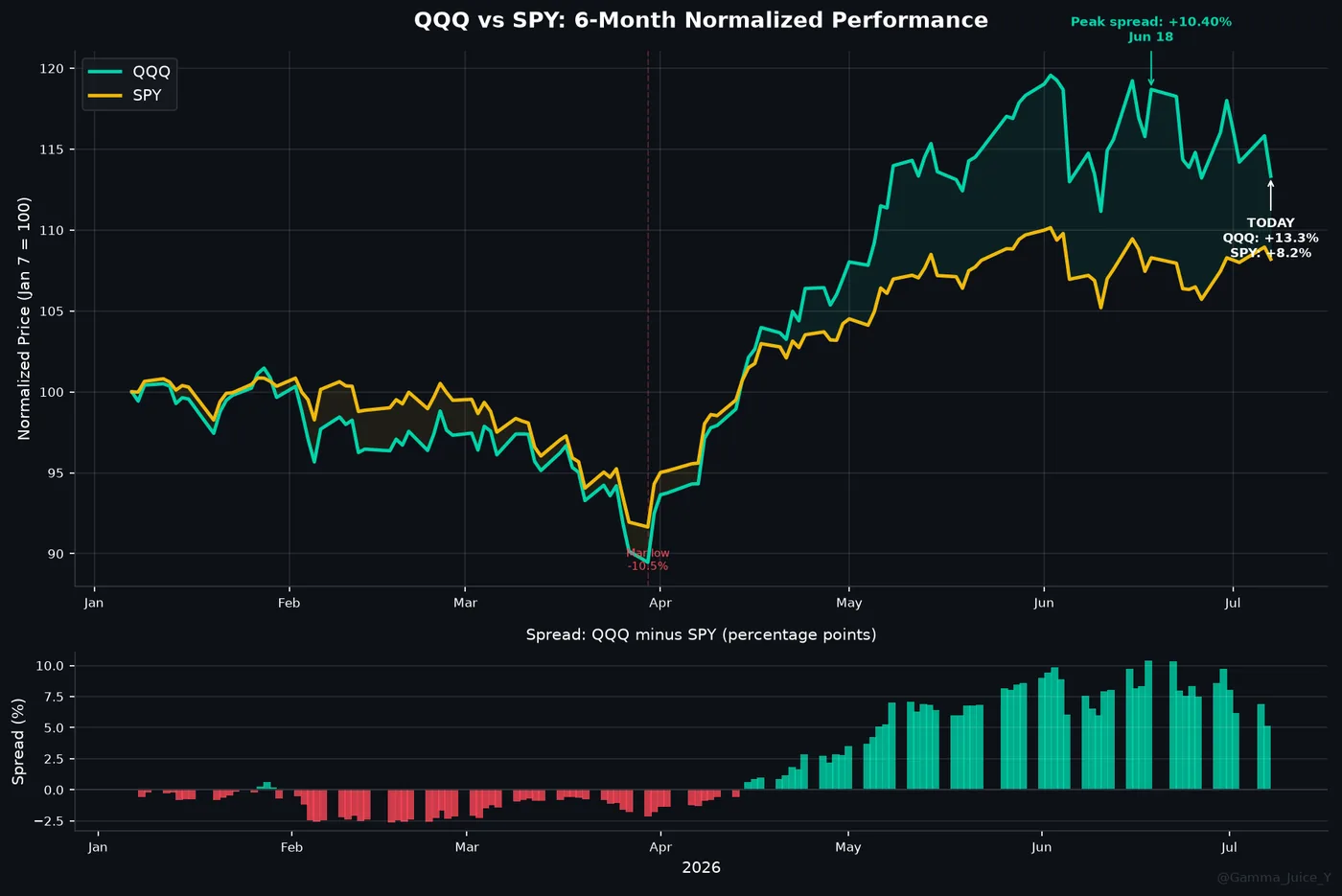Click the 120 tick on the price axis
Image resolution: width=1342 pixels, height=896 pixels.
(53, 69)
